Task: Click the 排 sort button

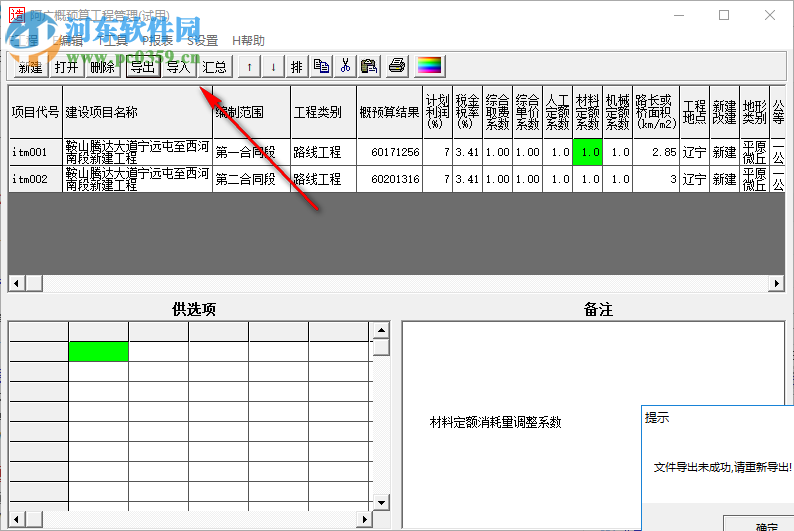Action: point(297,66)
